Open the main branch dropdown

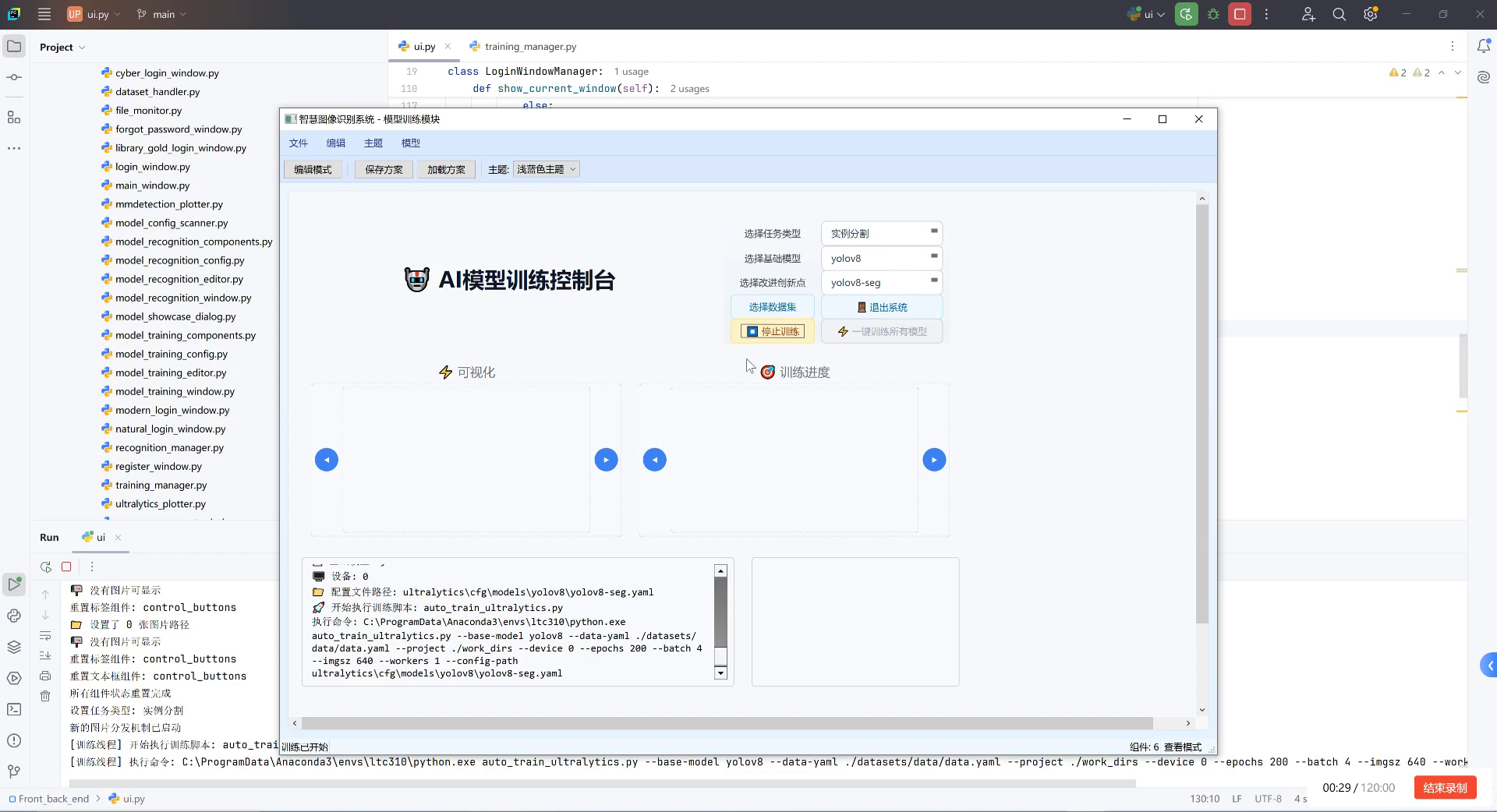click(x=161, y=14)
